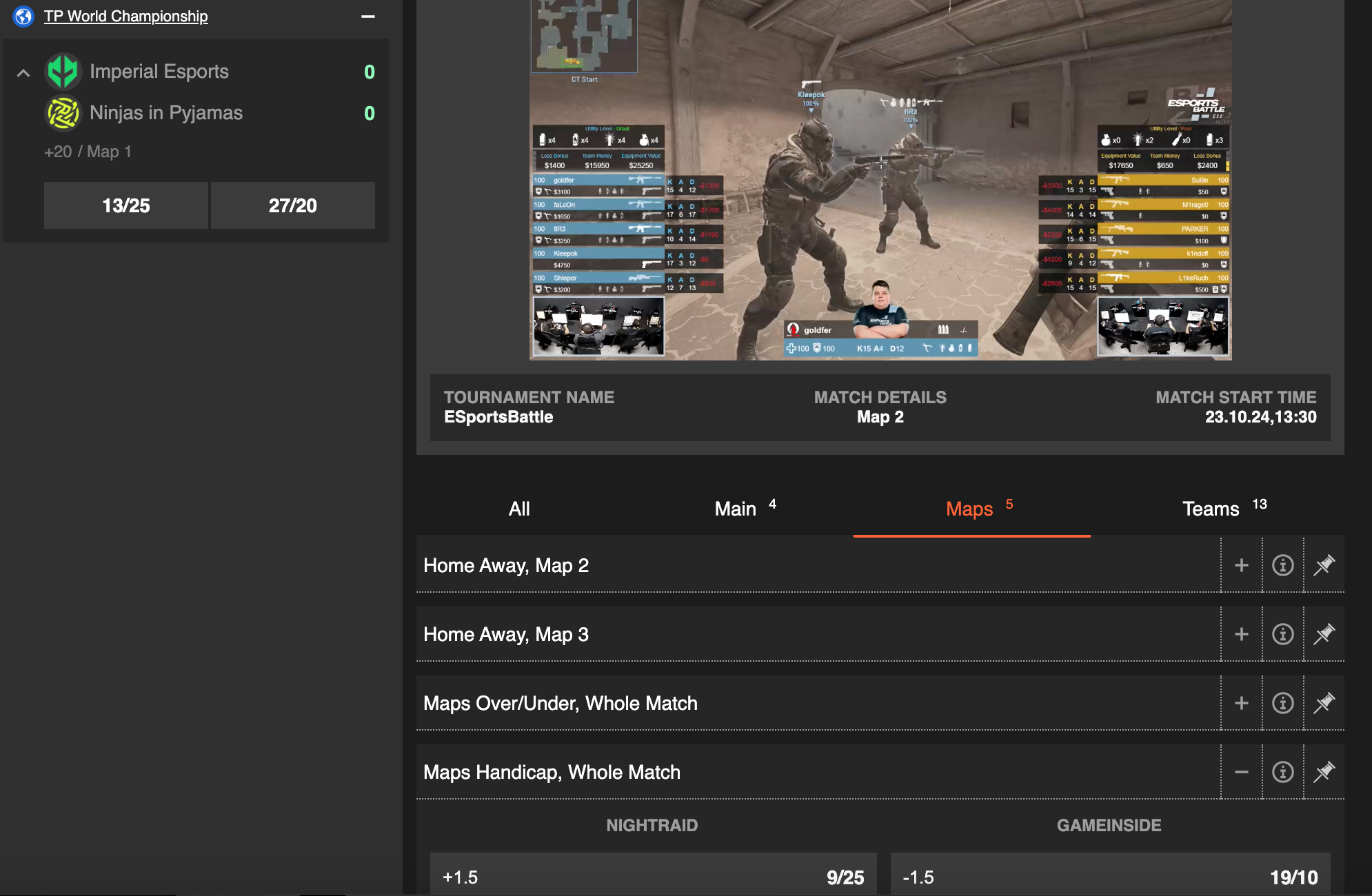Click the Imperial Esports team logo

pyautogui.click(x=63, y=72)
